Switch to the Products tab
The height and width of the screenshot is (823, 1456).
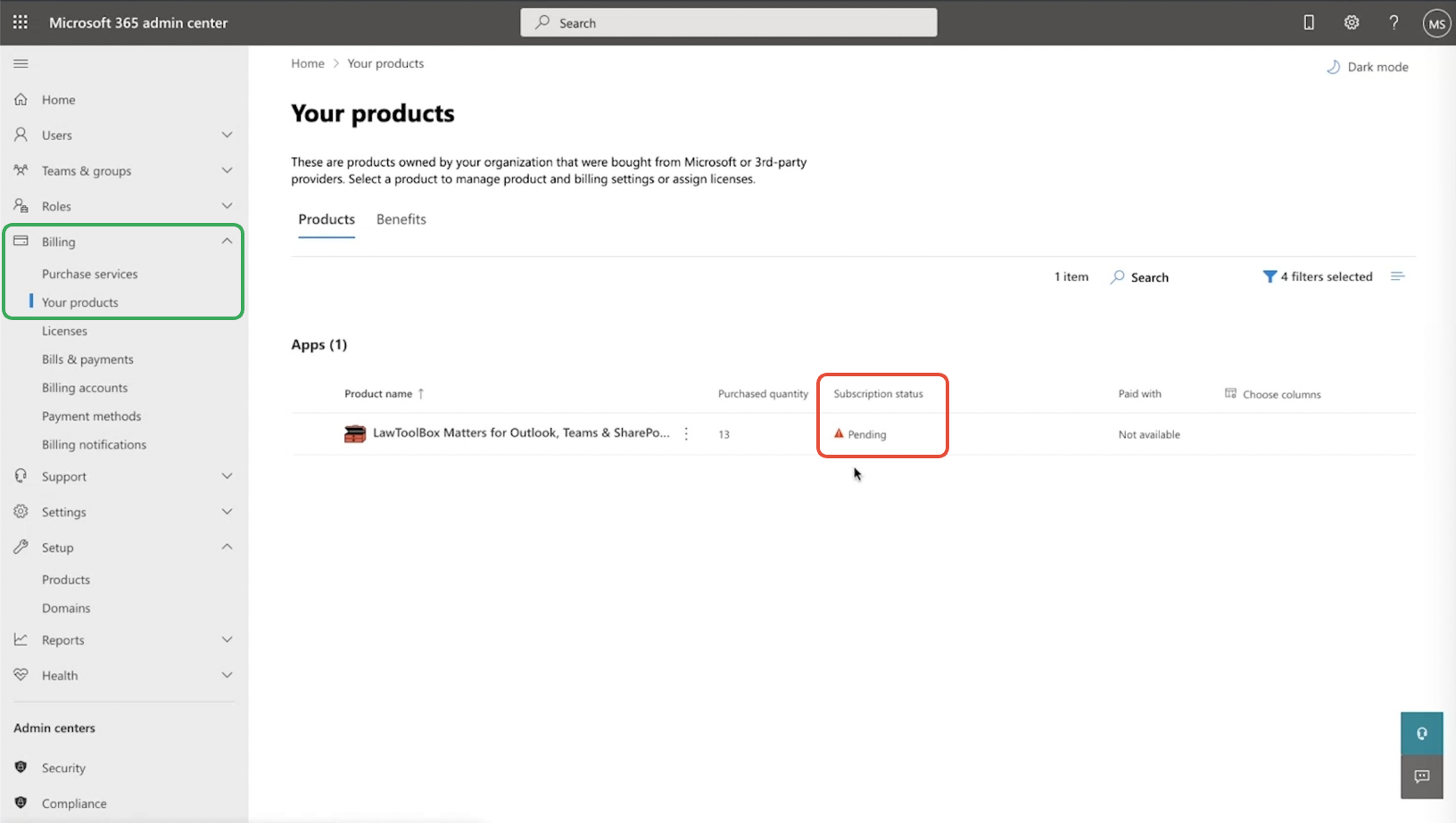327,219
